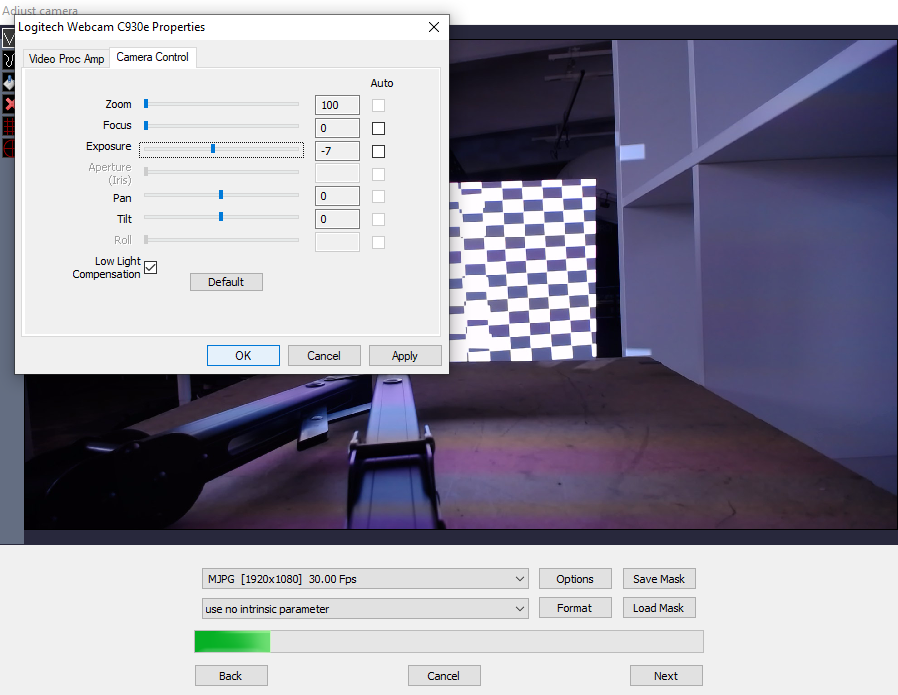The height and width of the screenshot is (695, 898).
Task: Enable the Auto checkbox for Focus
Action: coord(378,128)
